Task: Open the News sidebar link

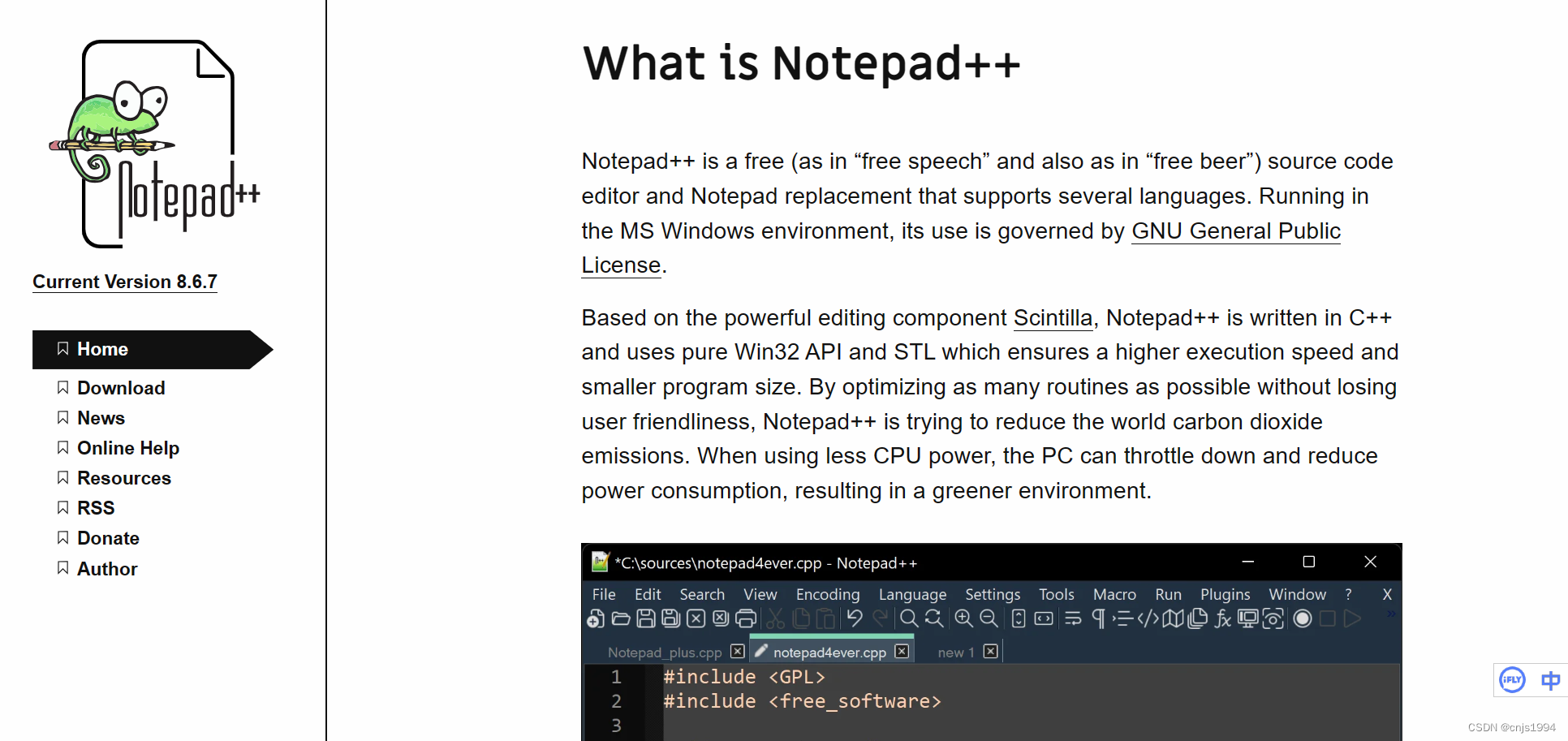Action: click(101, 418)
